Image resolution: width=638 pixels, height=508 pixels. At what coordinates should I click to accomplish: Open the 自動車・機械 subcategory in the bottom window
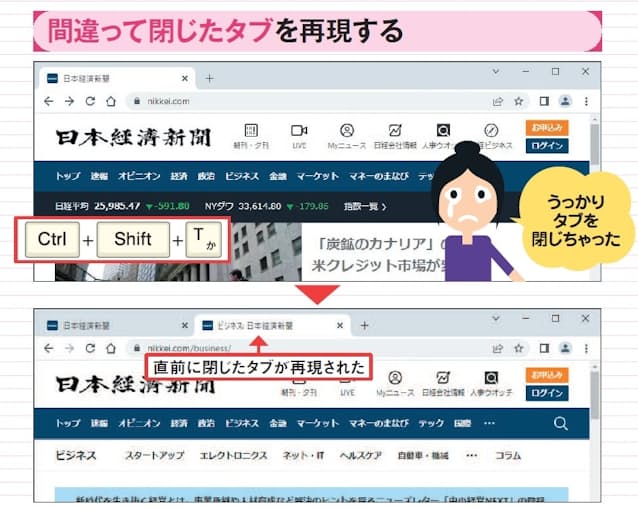[423, 455]
